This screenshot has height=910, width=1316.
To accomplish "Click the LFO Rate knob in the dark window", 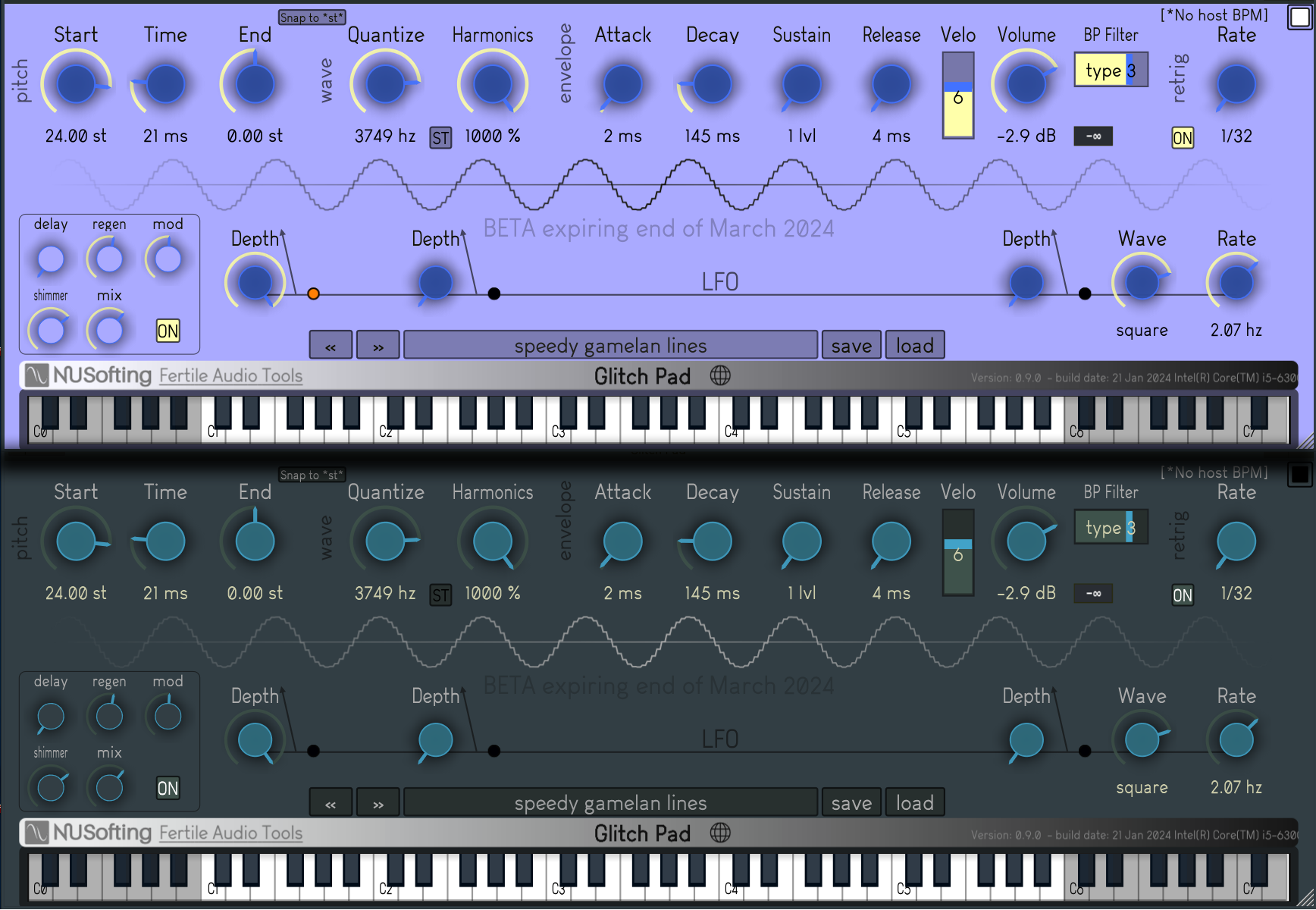I will 1236,739.
